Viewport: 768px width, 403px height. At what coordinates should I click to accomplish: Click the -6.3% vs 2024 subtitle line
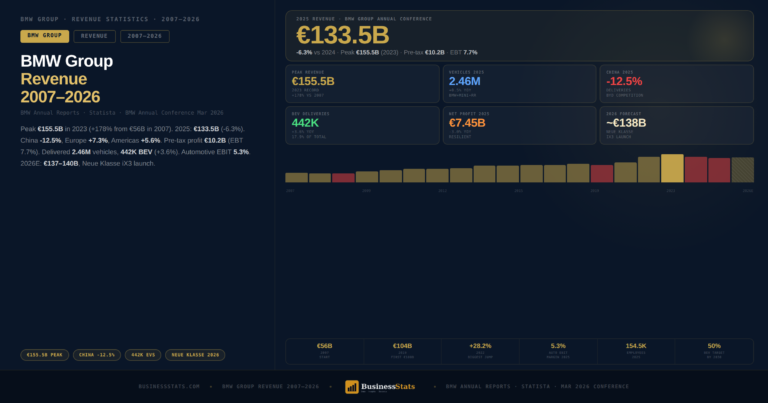(386, 52)
